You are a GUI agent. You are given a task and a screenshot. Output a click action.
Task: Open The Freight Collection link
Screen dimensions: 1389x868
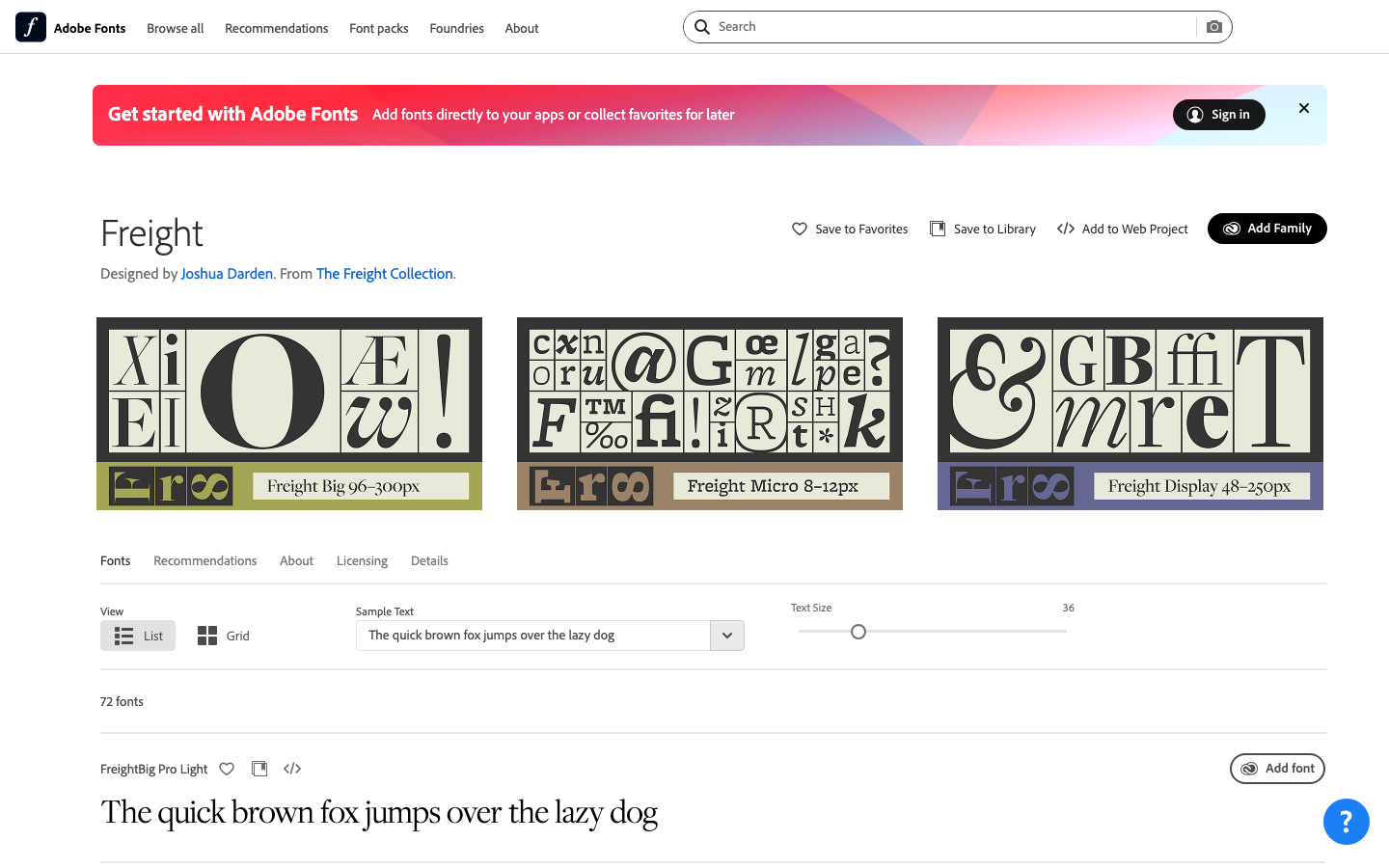click(x=384, y=273)
